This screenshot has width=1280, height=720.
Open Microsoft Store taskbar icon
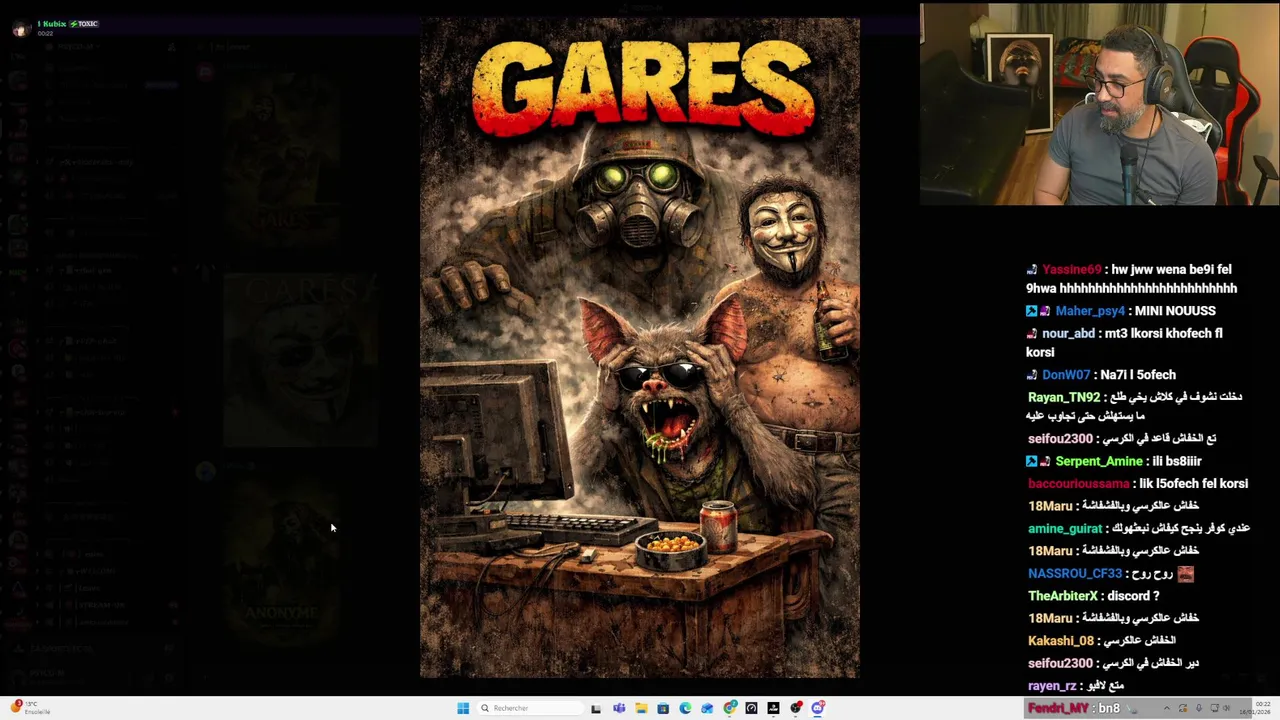tap(663, 708)
